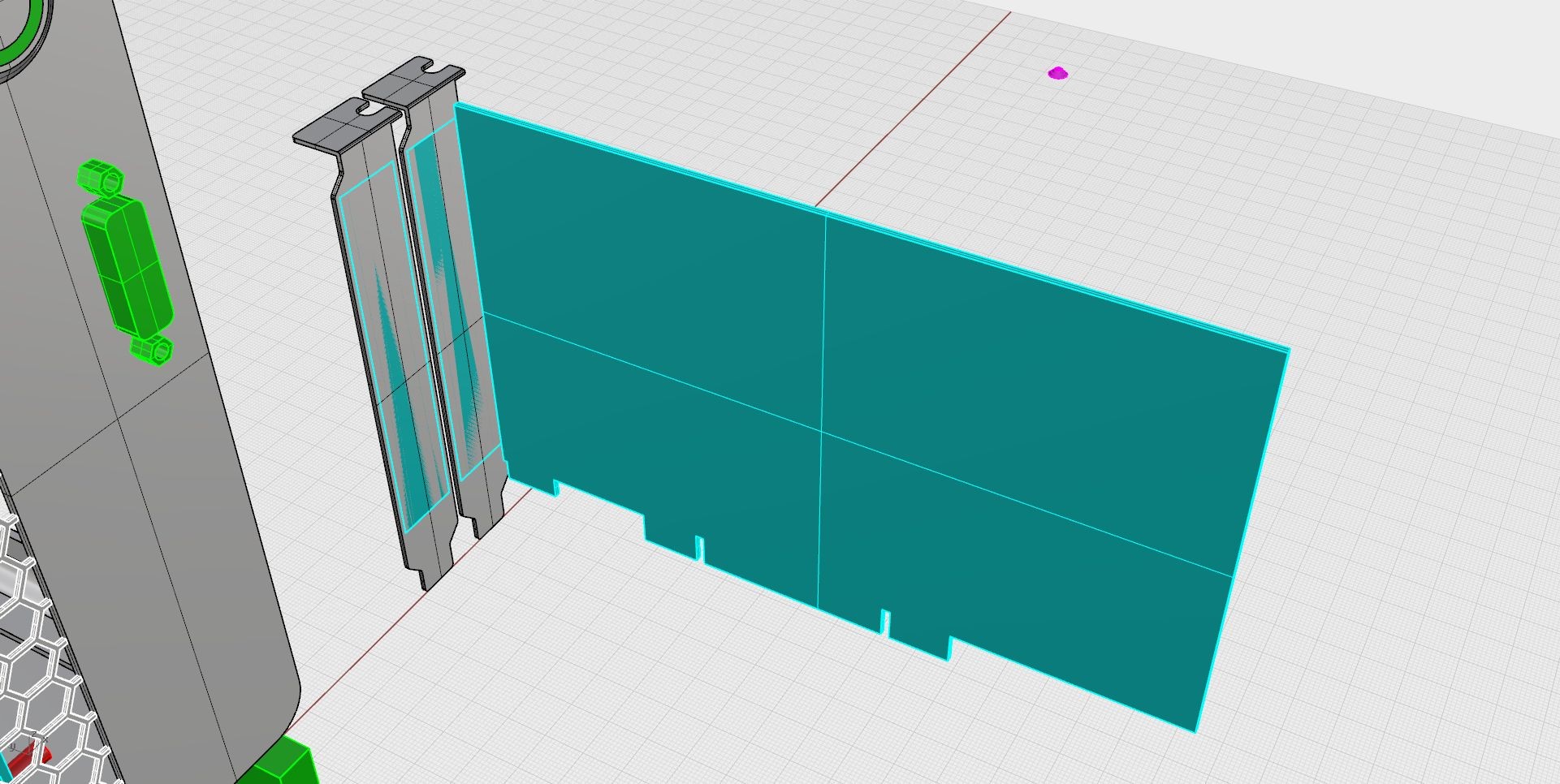This screenshot has width=1560, height=784.
Task: Pick the upper green hex standoff of the connector
Action: pos(100,177)
